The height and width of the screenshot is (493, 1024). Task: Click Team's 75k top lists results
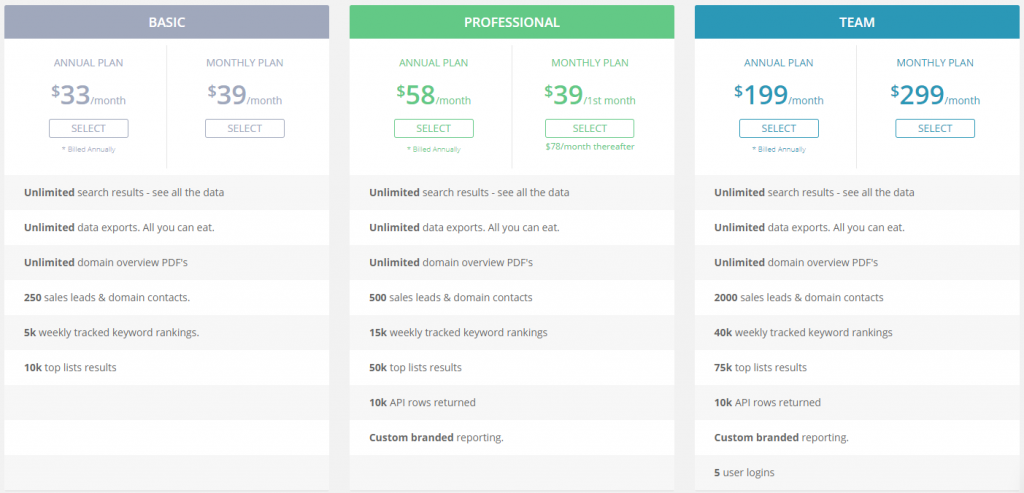tap(760, 367)
